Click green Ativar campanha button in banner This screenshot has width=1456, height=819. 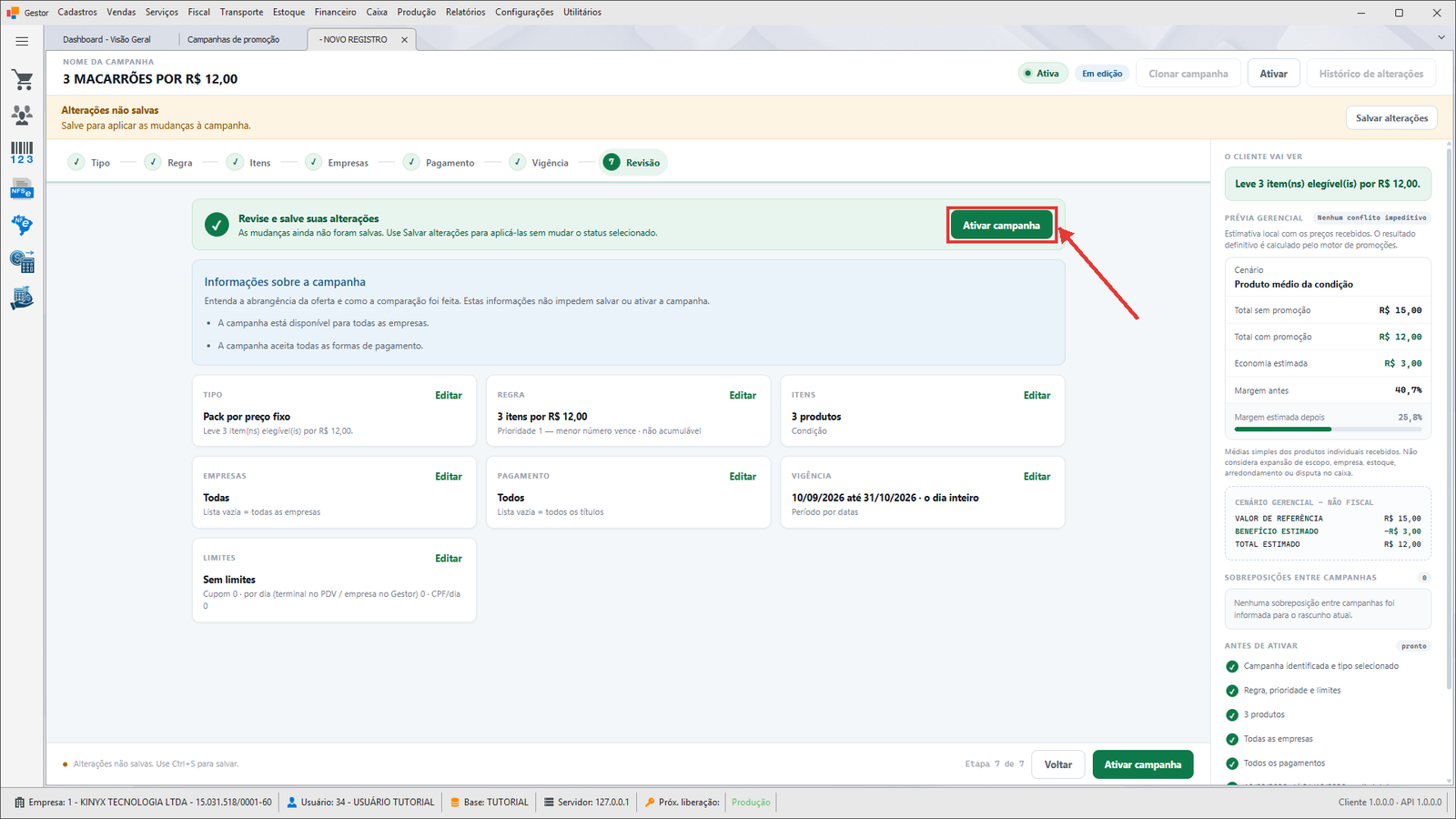(1001, 226)
